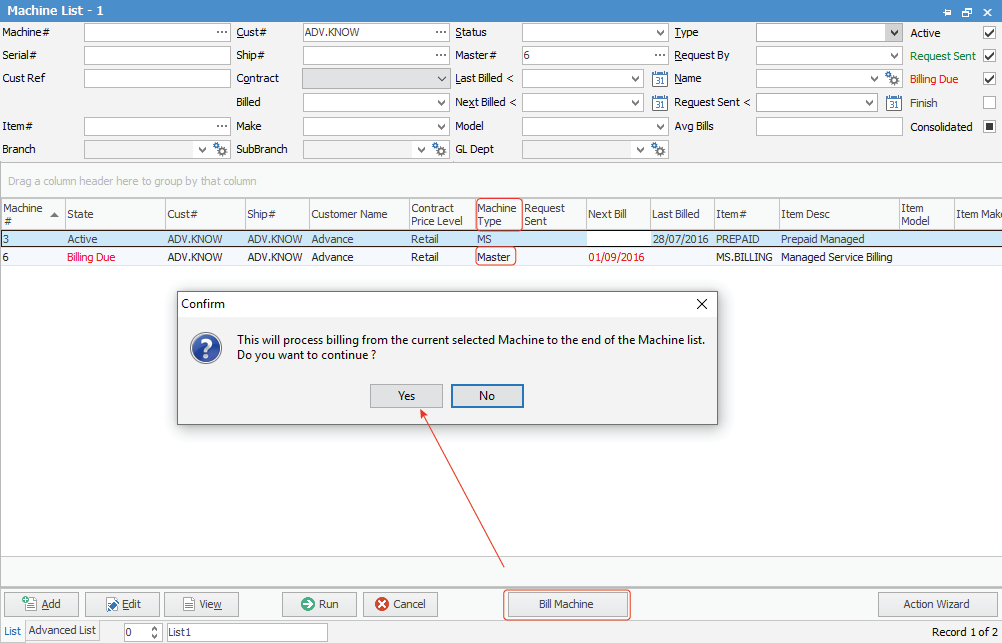1002x643 pixels.
Task: Confirm billing by clicking Yes
Action: tap(406, 396)
